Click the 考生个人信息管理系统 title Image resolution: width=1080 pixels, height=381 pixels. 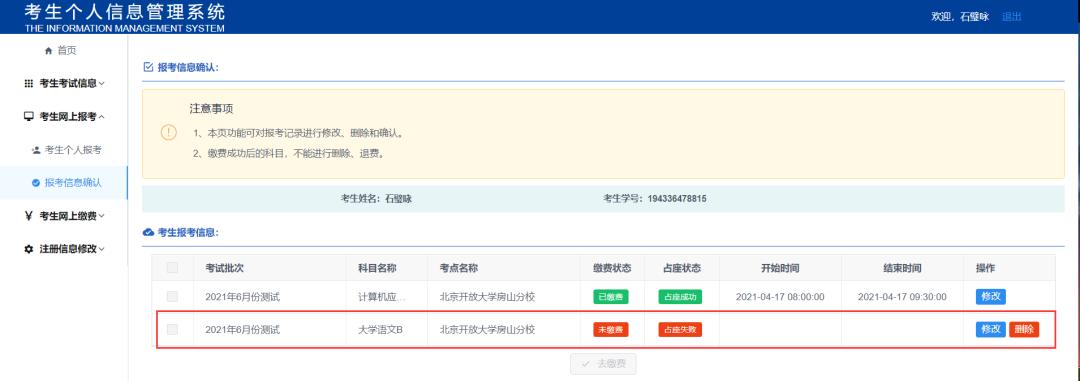point(125,12)
